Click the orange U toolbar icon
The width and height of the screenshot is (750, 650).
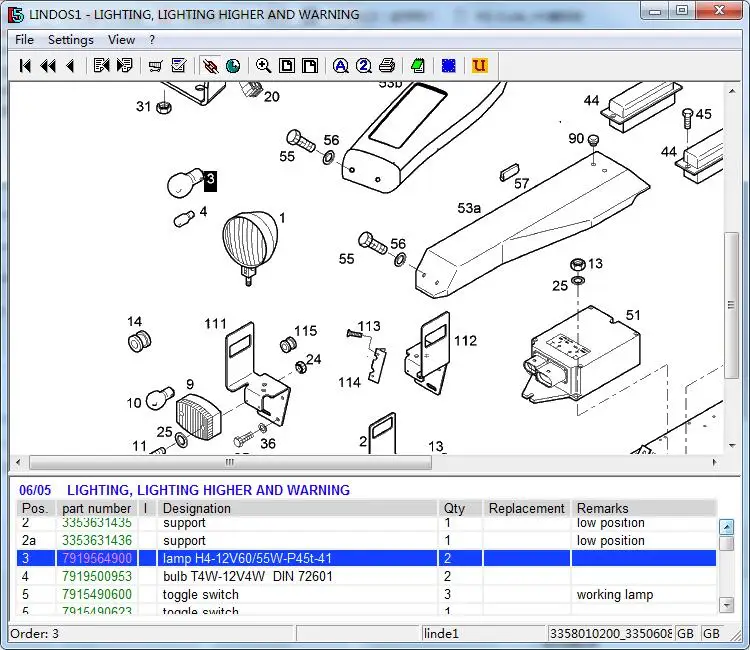479,66
